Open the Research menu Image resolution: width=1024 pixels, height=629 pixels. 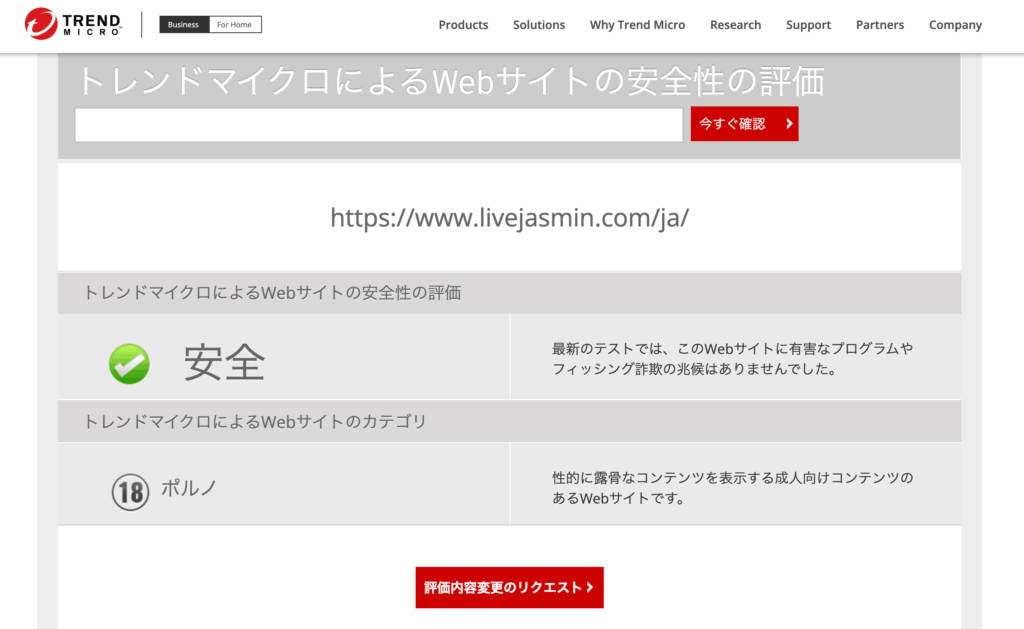click(x=735, y=25)
